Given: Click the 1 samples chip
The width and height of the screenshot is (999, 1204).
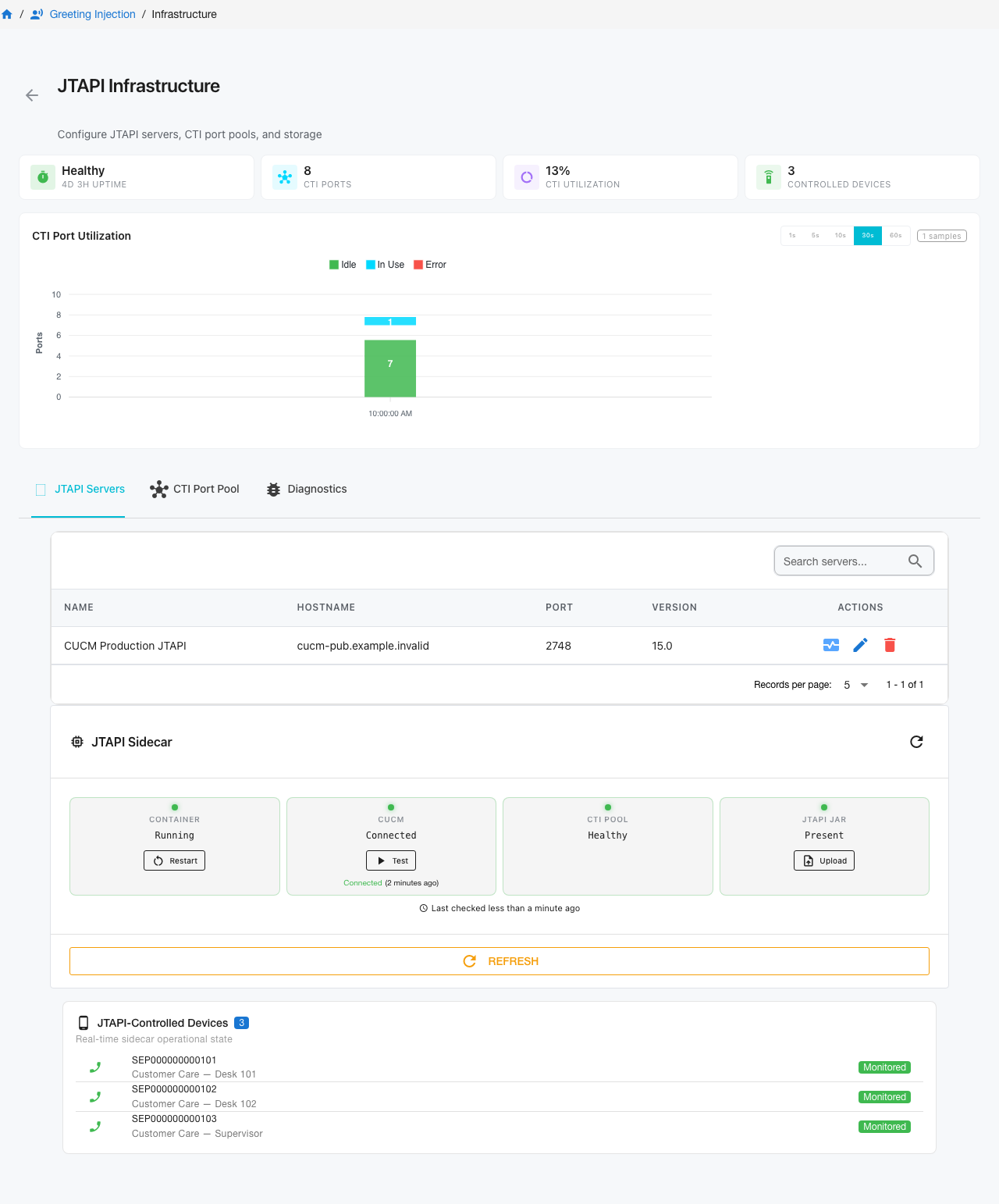Looking at the screenshot, I should [x=942, y=236].
